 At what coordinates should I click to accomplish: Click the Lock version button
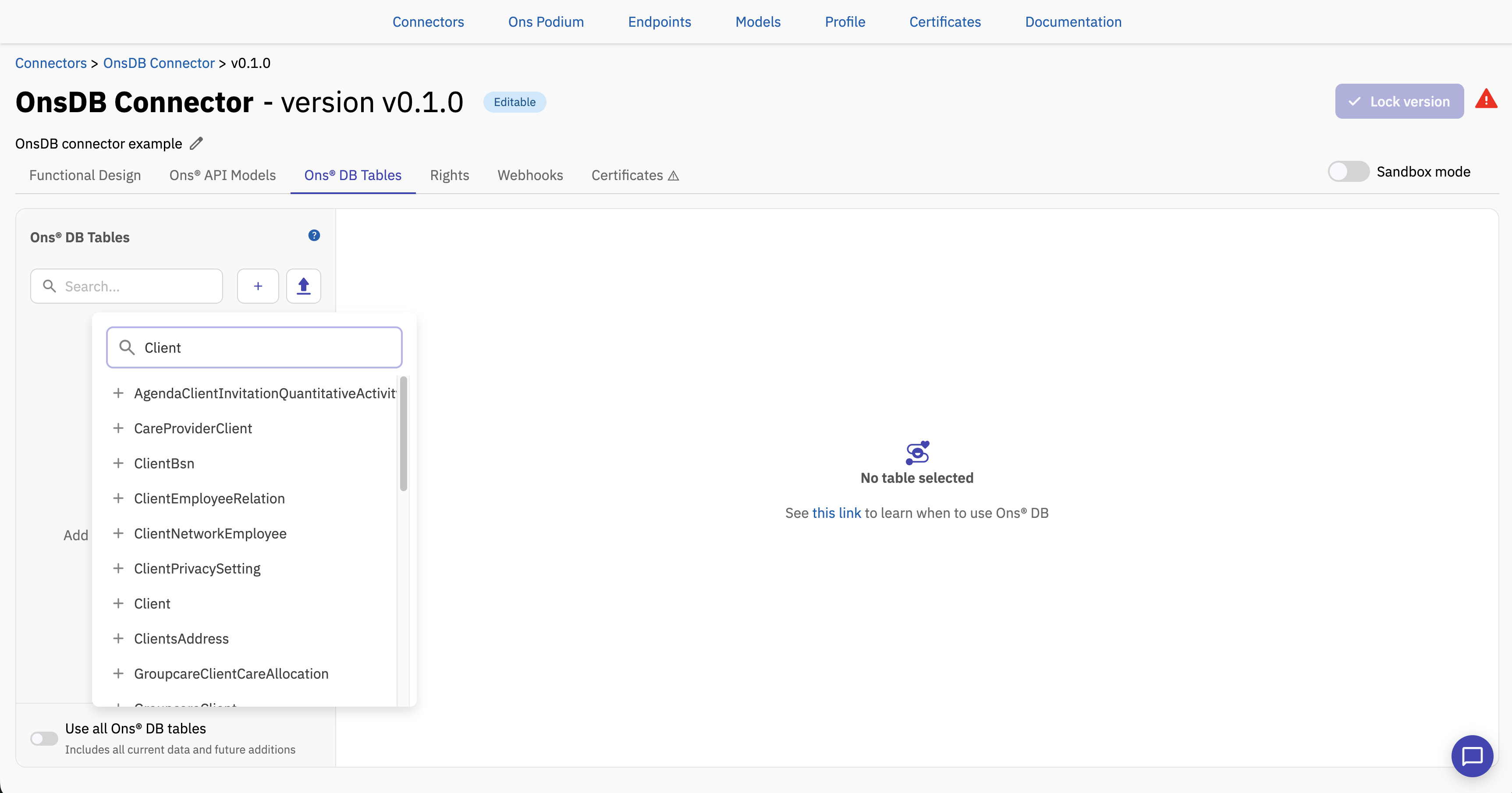tap(1399, 101)
